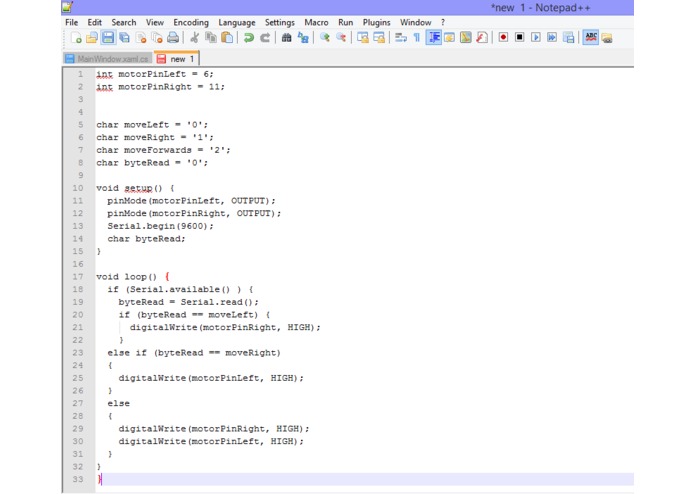Open the user defined language icon

click(449, 38)
